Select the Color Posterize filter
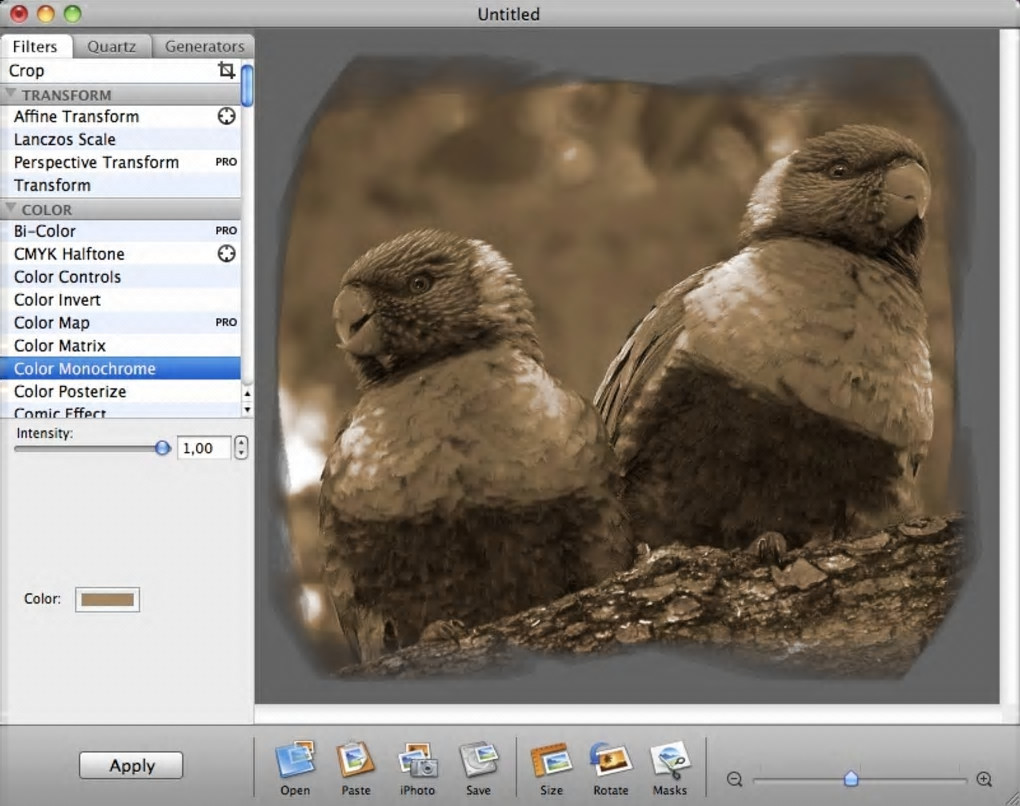 point(70,391)
